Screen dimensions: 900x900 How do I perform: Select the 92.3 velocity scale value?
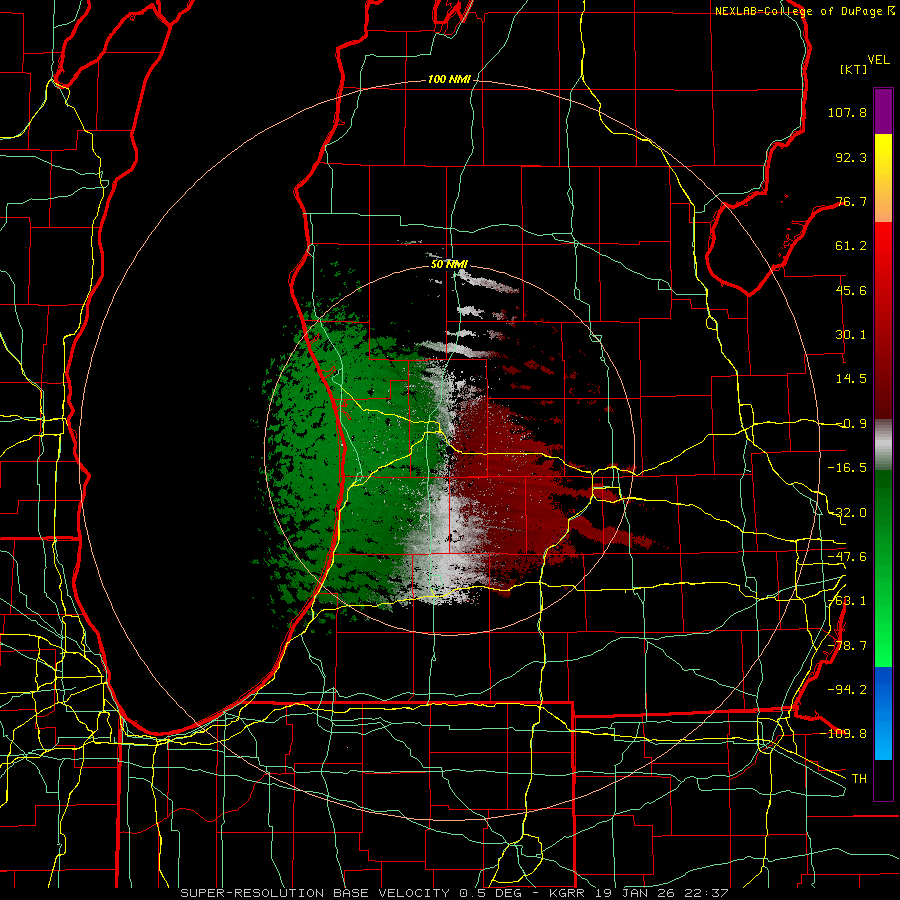851,157
